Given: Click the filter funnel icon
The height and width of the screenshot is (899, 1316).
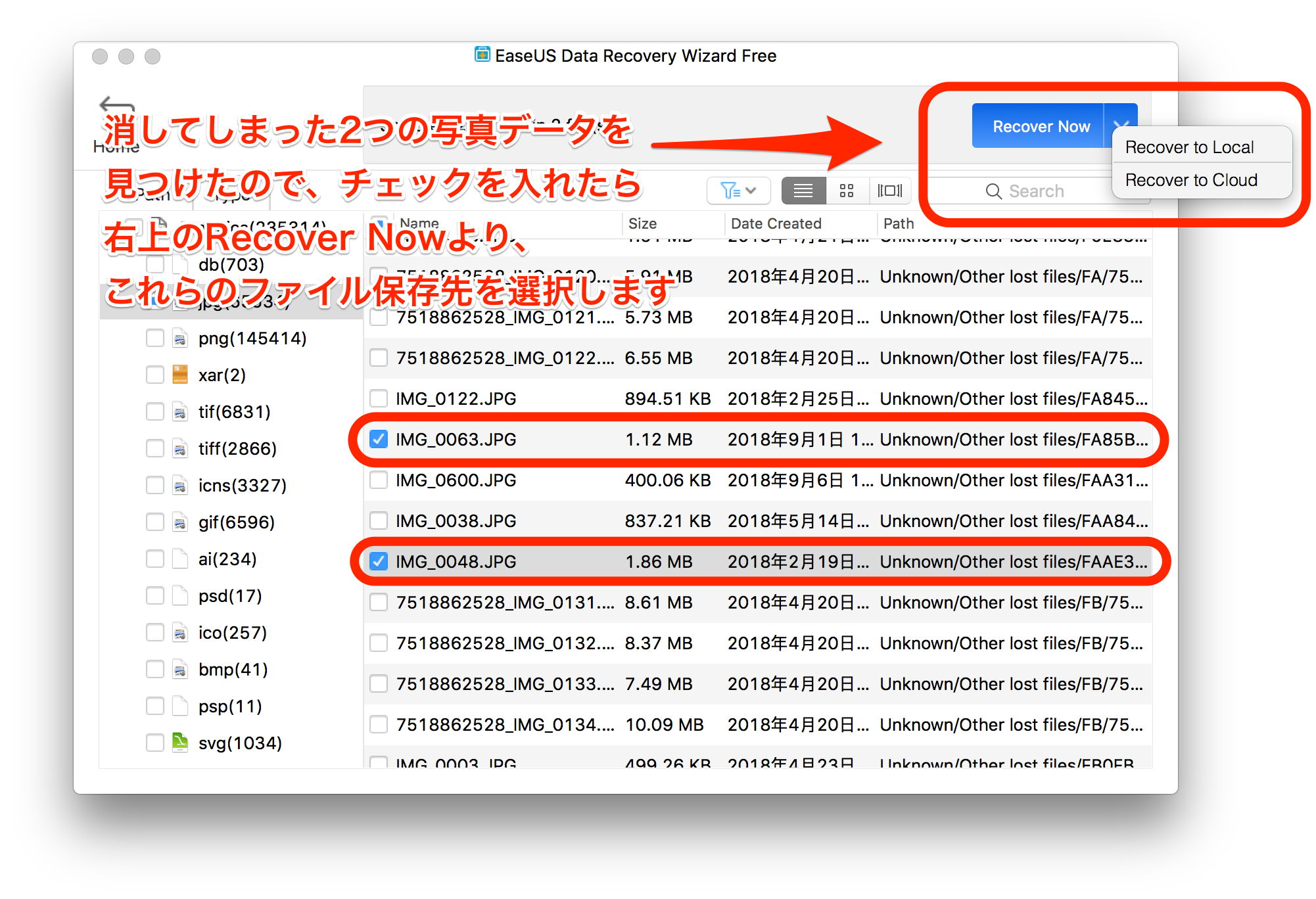Looking at the screenshot, I should tap(730, 191).
